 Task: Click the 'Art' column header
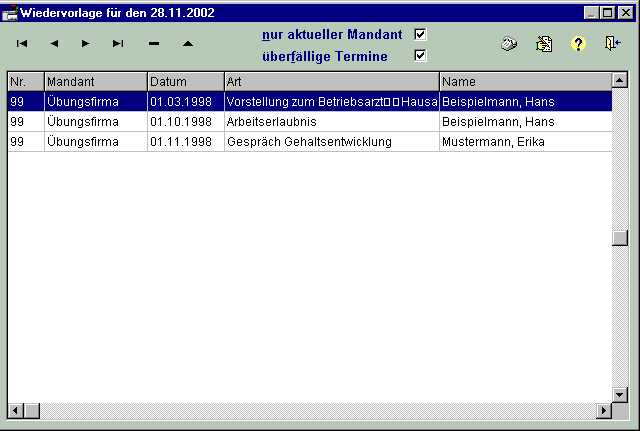pos(331,81)
